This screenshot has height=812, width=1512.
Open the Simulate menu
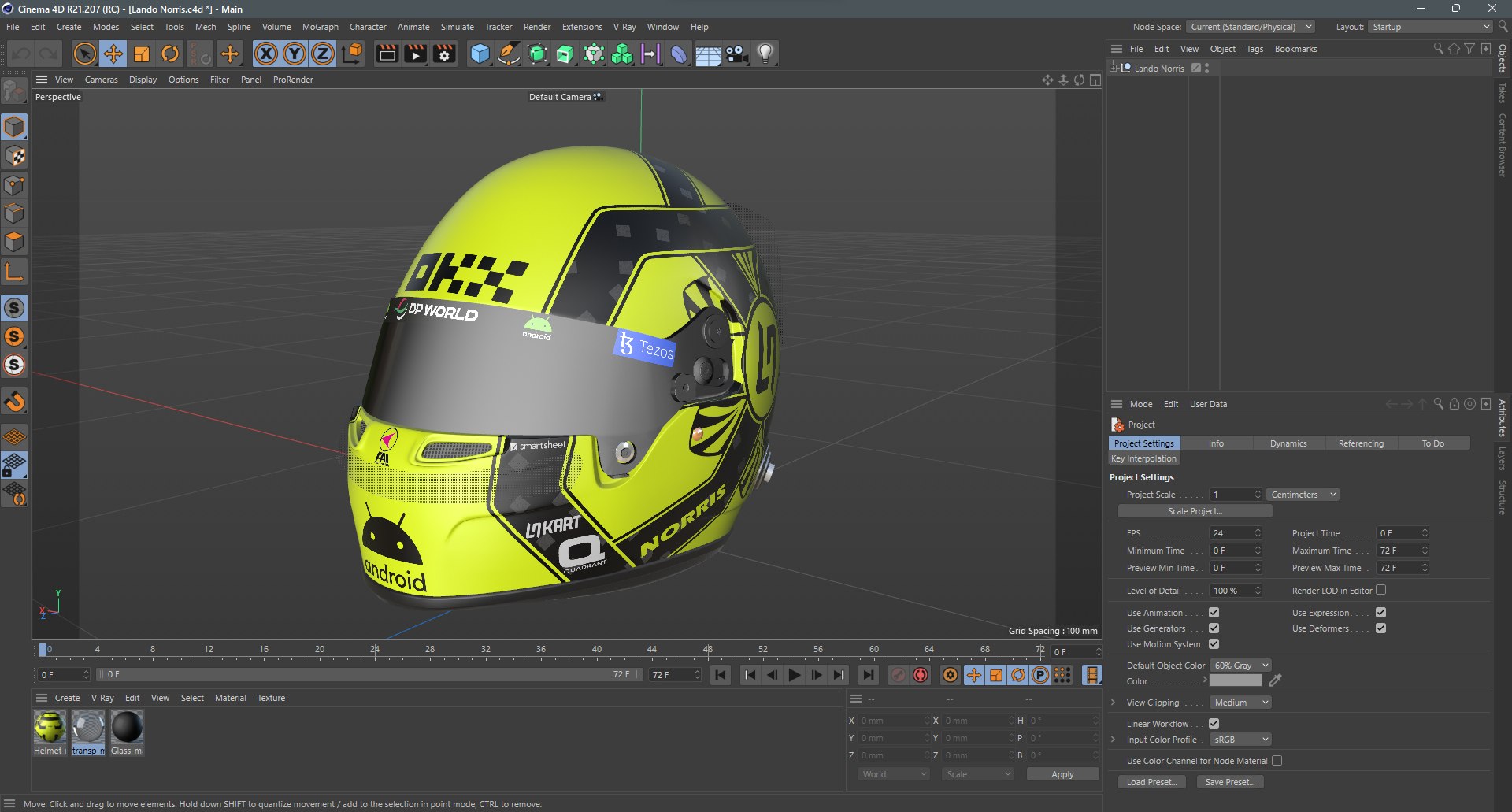pyautogui.click(x=457, y=27)
